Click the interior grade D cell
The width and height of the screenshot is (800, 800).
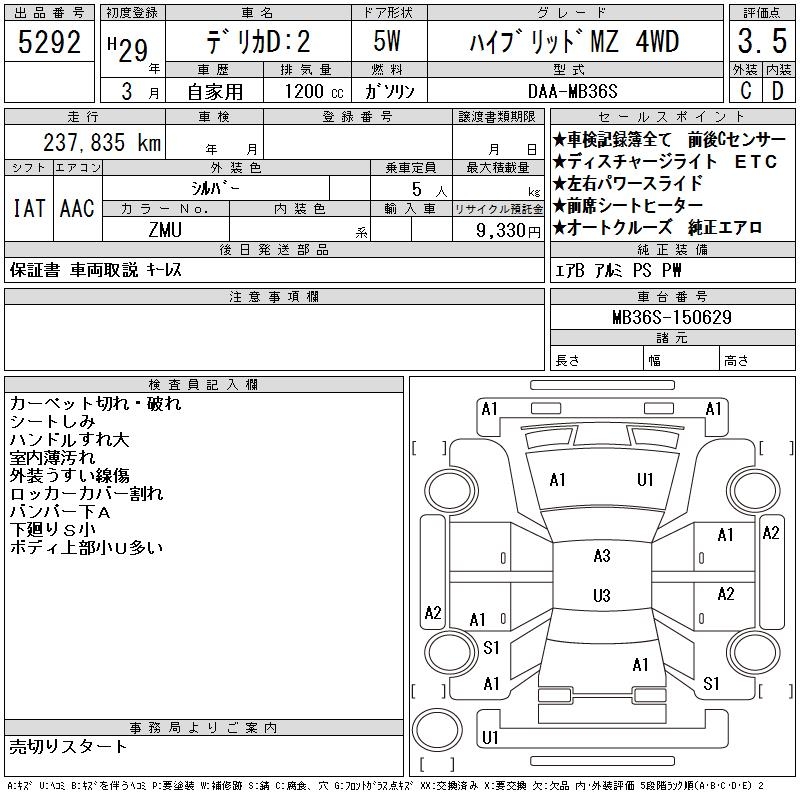click(x=776, y=91)
